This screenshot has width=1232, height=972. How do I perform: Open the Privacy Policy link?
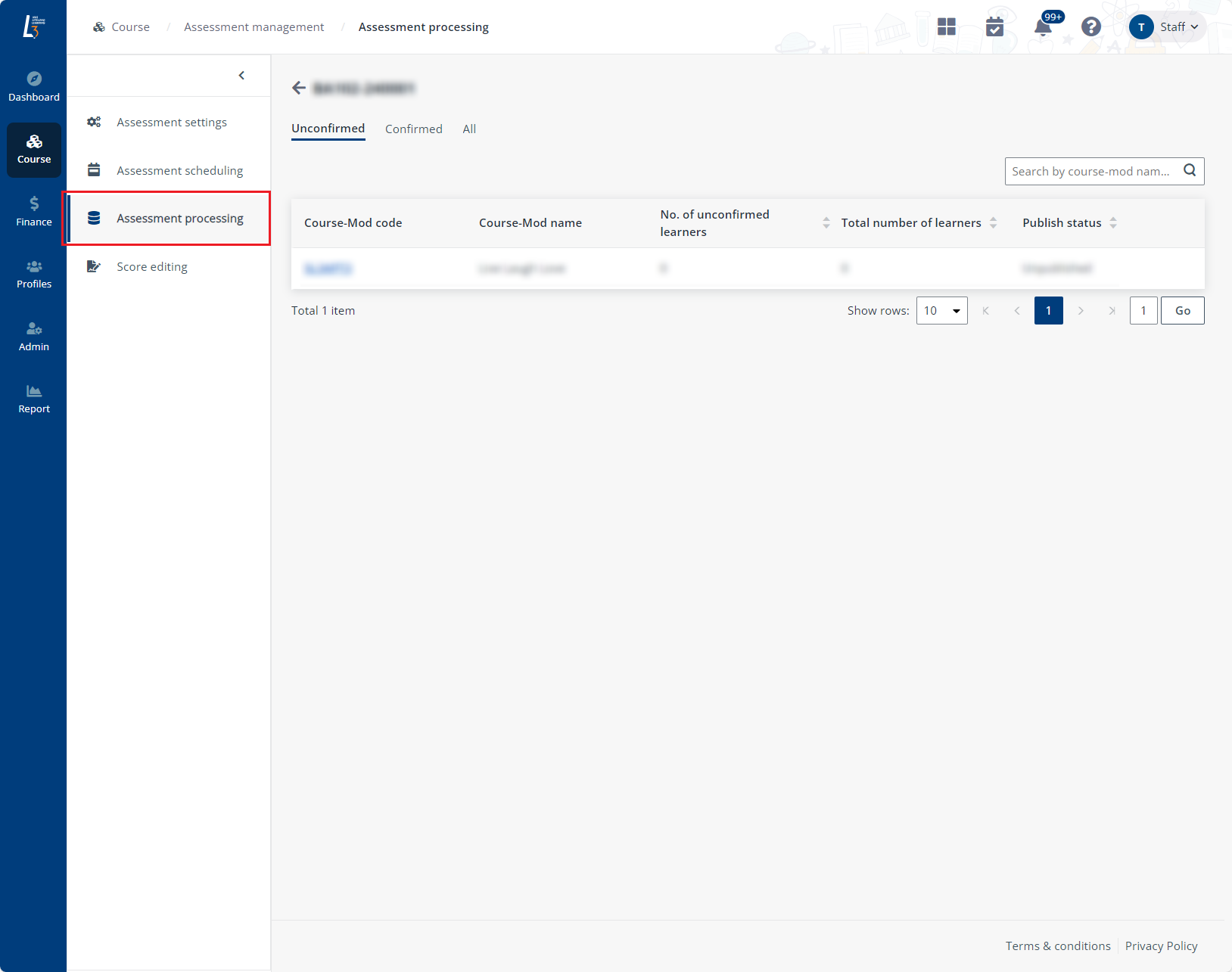pyautogui.click(x=1161, y=946)
